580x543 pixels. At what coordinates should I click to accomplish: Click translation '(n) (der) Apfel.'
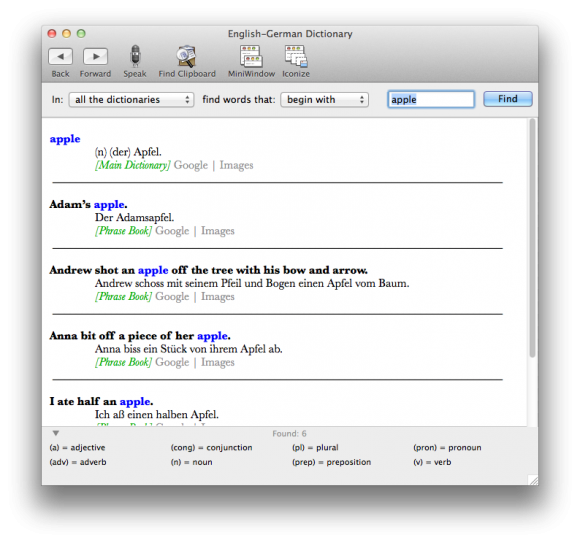tap(128, 152)
